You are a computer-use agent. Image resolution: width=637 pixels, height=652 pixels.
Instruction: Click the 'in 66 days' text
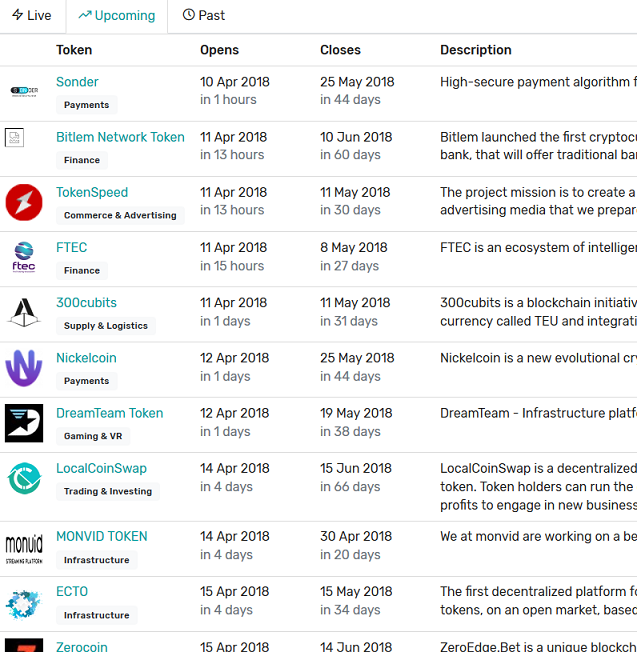(350, 487)
